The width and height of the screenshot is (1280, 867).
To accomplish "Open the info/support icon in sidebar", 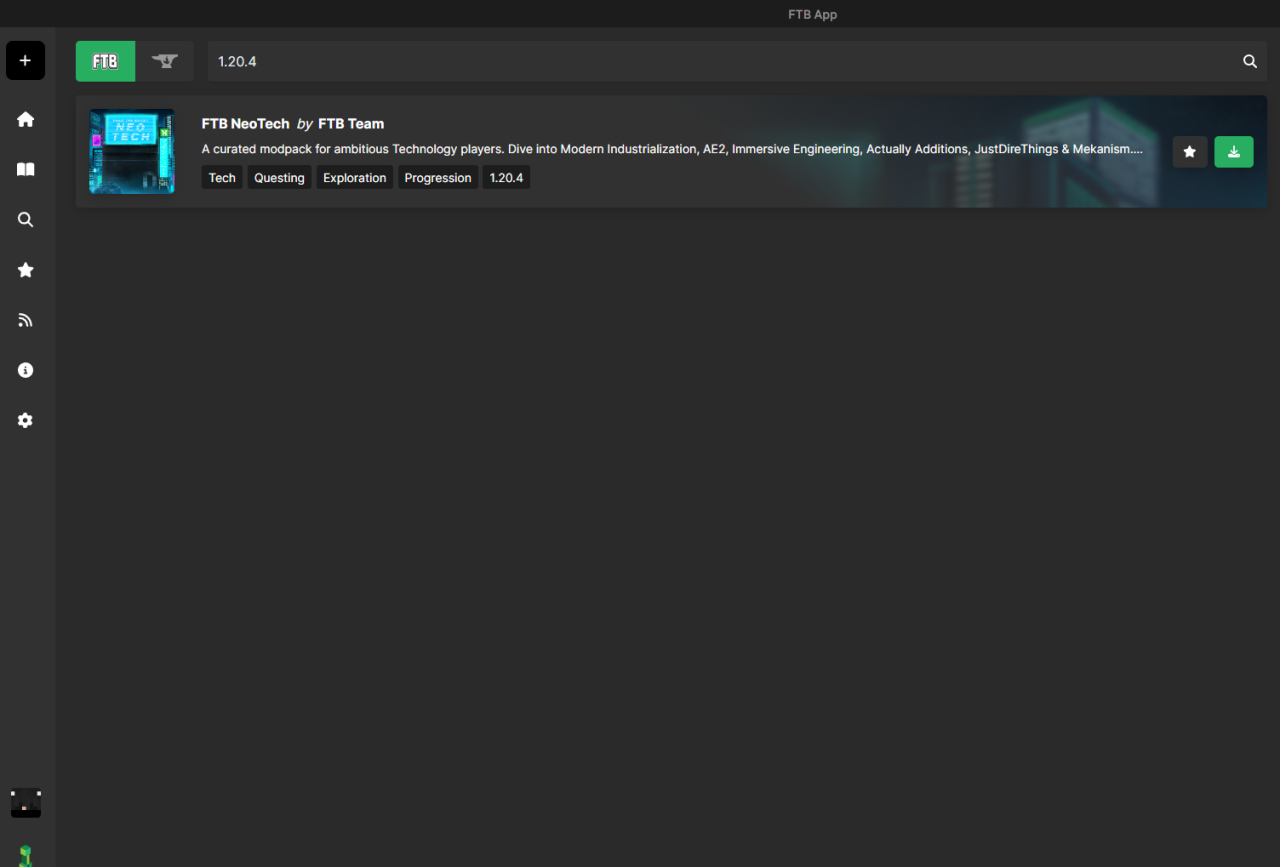I will (25, 370).
